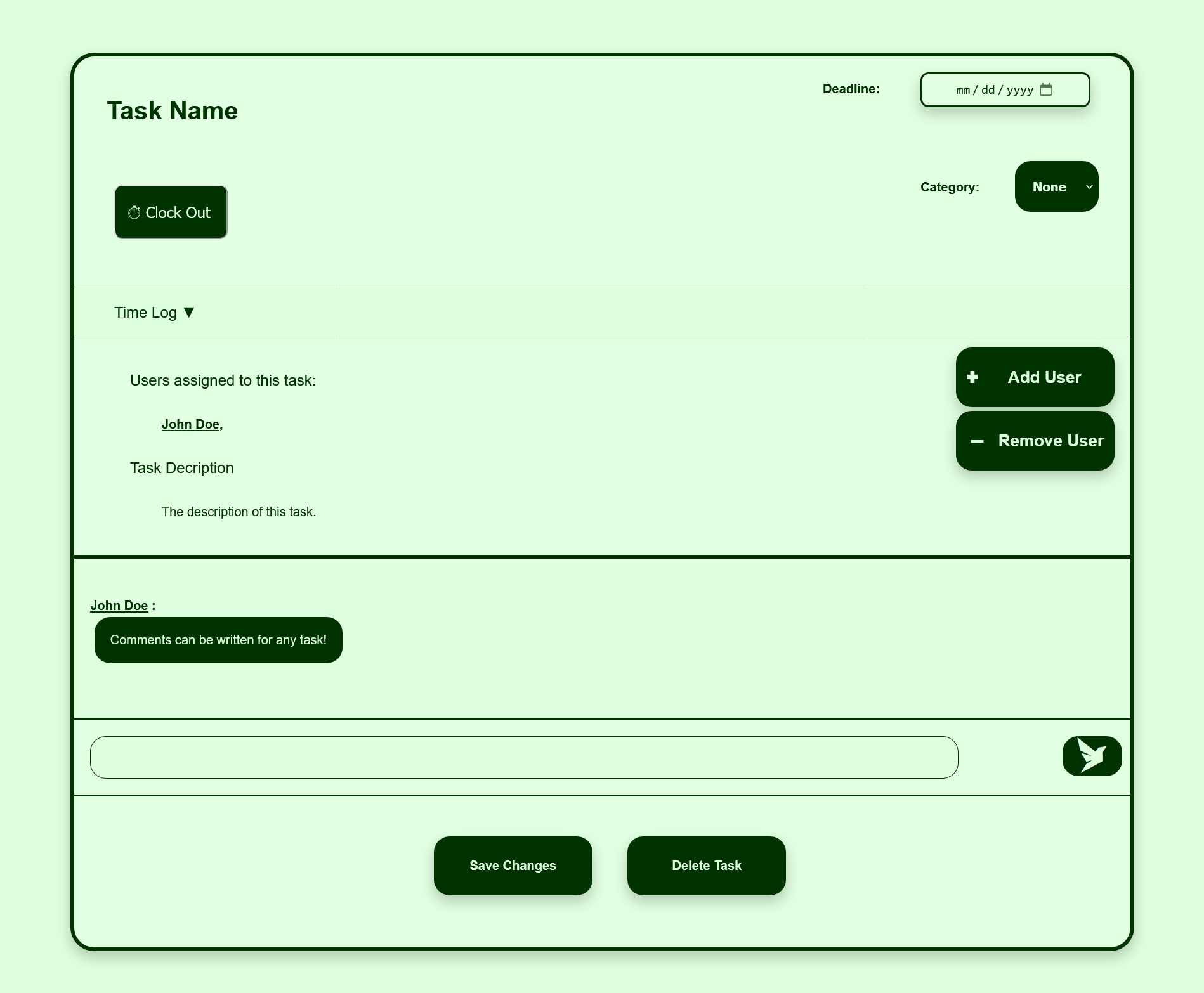Click the stopwatch icon on Clock Out
1204x993 pixels.
[134, 213]
